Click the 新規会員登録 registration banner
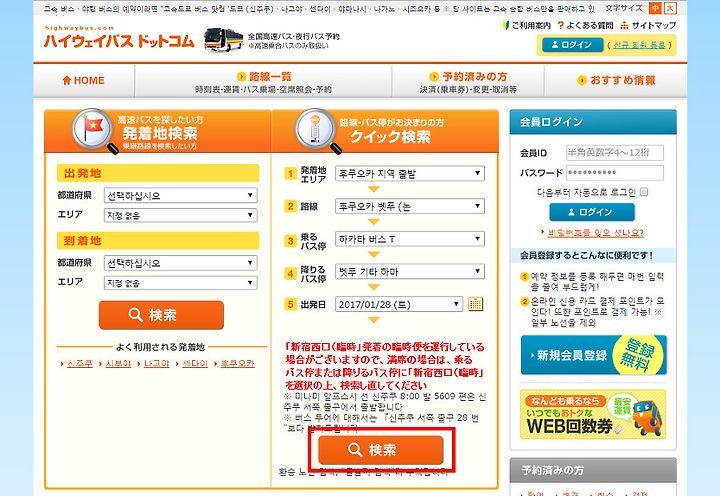The image size is (720, 496). [x=594, y=355]
